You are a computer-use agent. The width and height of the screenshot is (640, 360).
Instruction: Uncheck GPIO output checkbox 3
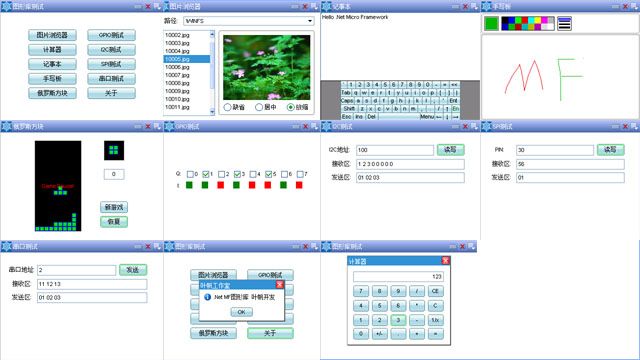[x=237, y=174]
